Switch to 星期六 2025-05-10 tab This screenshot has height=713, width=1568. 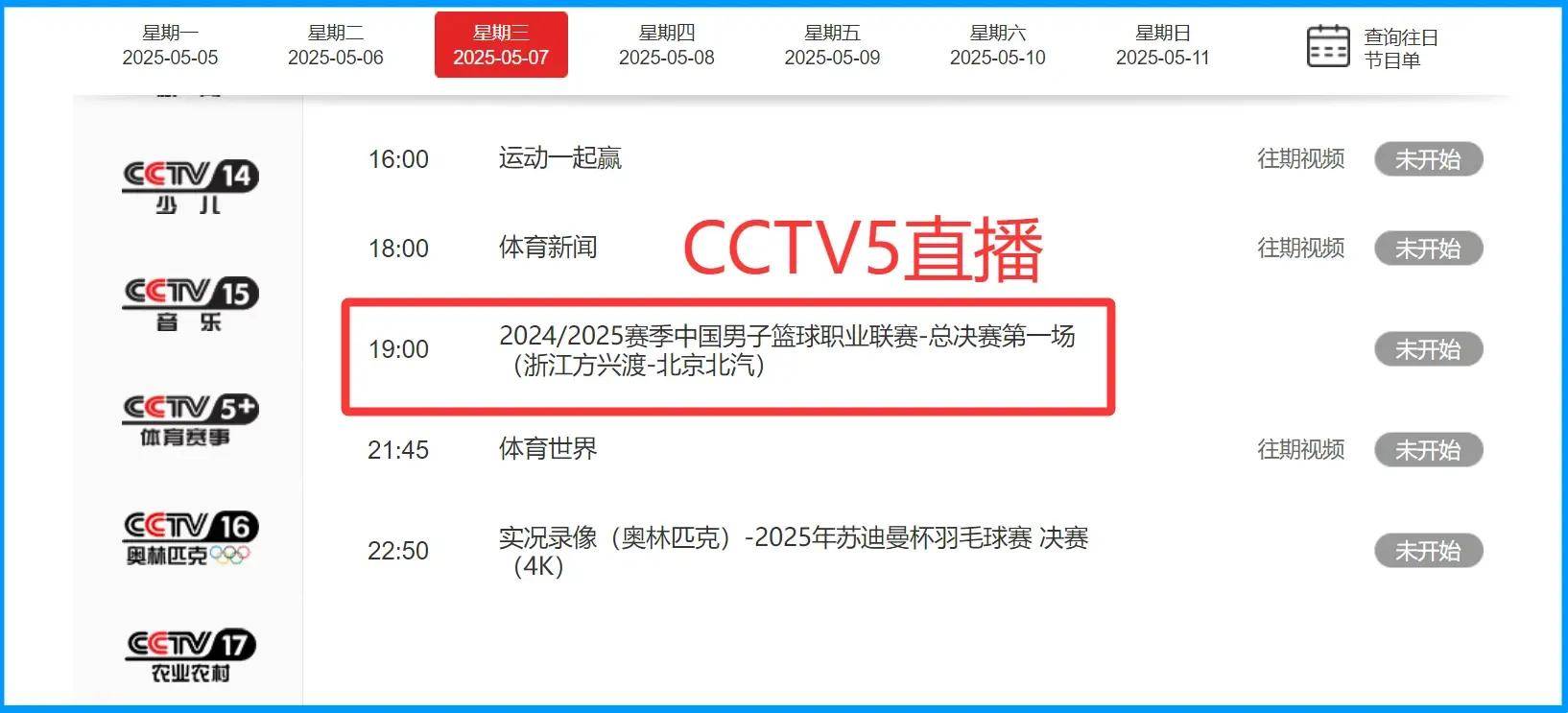(997, 45)
